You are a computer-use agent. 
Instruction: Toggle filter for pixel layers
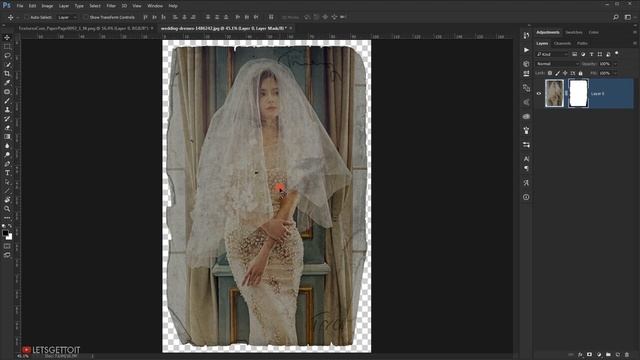(574, 54)
